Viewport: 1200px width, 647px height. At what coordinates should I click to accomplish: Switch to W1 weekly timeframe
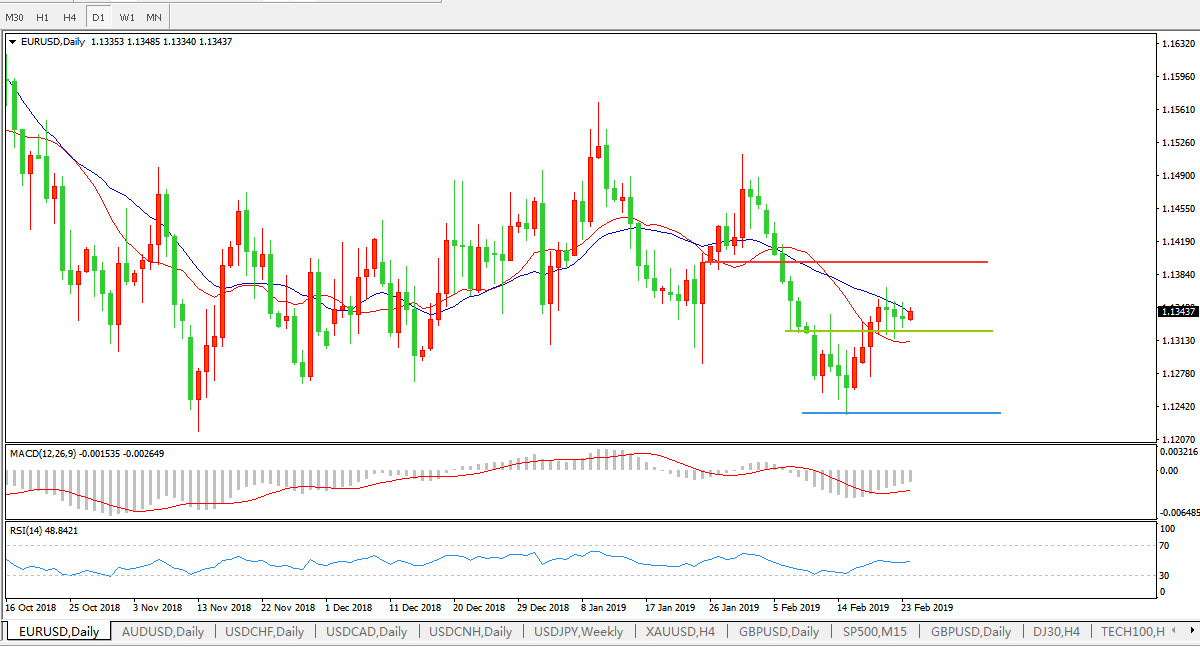click(126, 18)
